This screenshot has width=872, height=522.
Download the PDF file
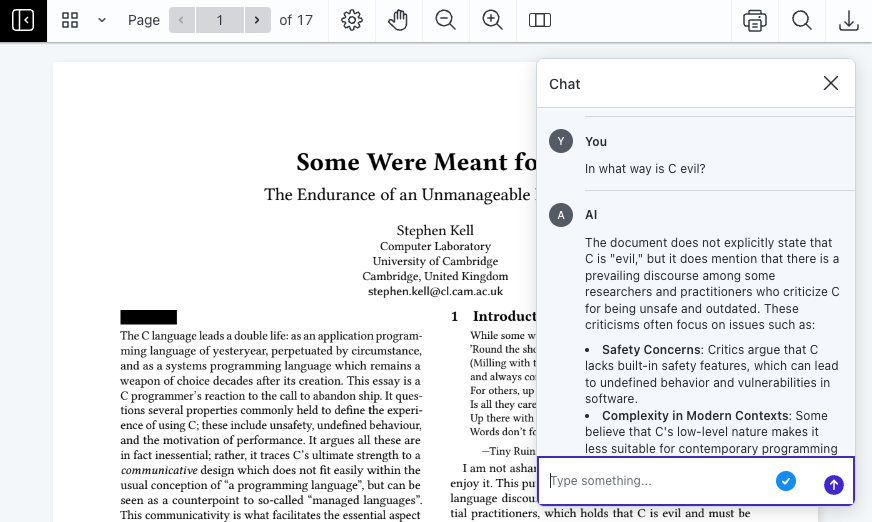pyautogui.click(x=849, y=21)
